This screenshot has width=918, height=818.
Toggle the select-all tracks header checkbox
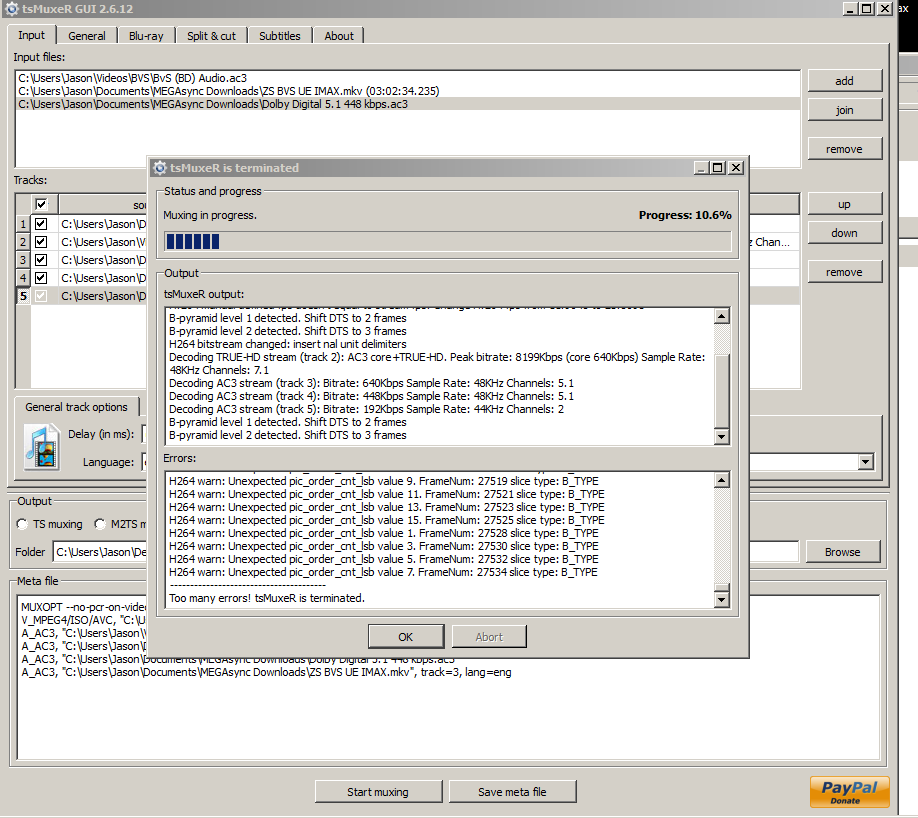41,204
